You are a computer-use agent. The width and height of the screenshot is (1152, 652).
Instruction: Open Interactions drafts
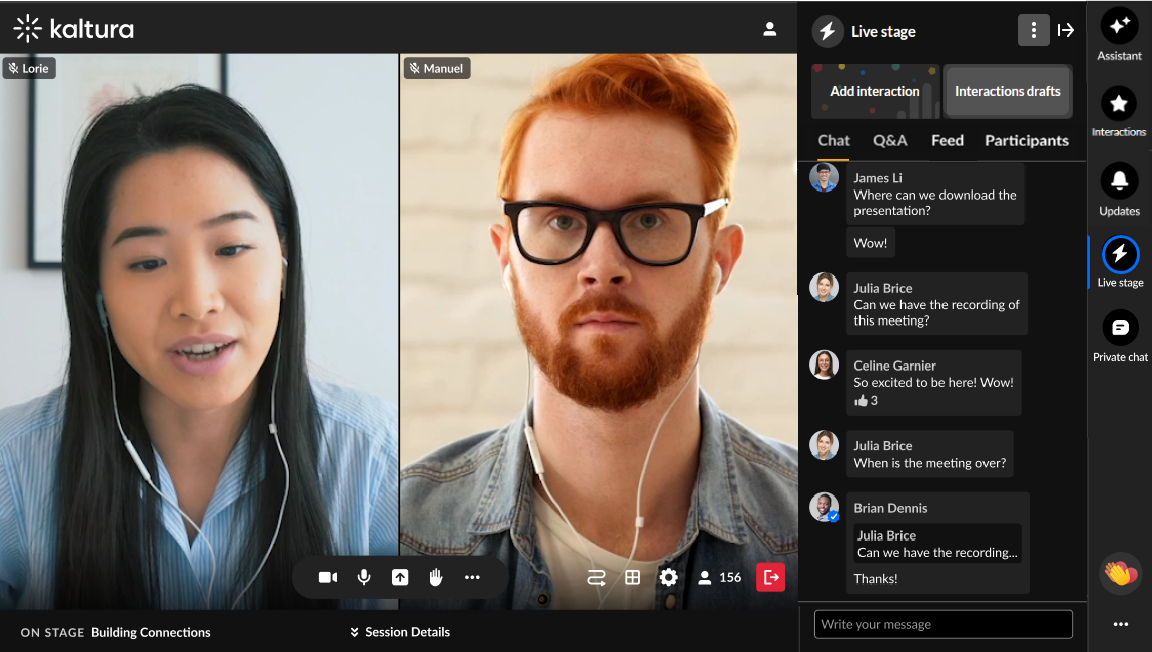1007,91
